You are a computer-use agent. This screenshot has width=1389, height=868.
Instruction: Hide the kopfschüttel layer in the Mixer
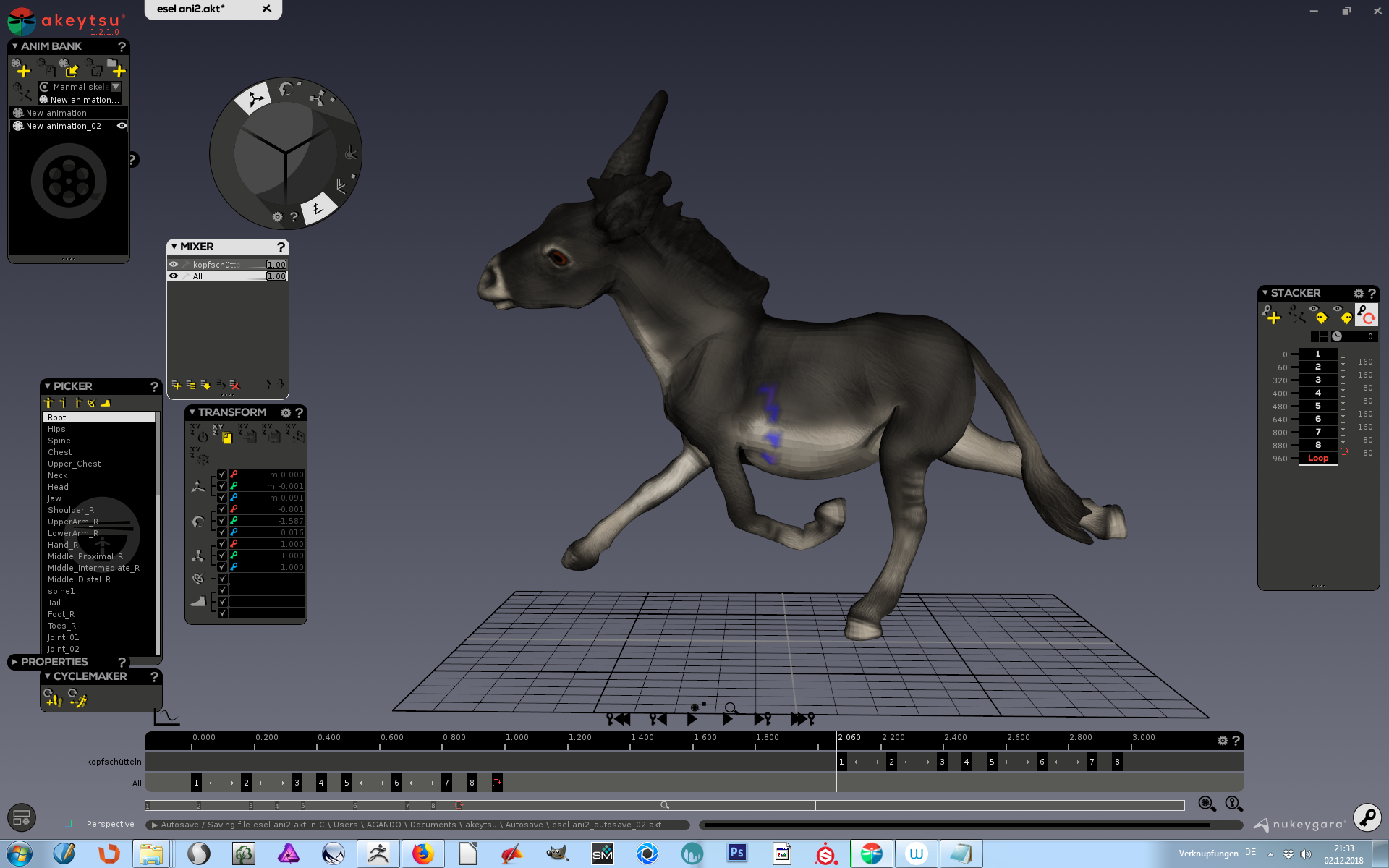click(174, 265)
